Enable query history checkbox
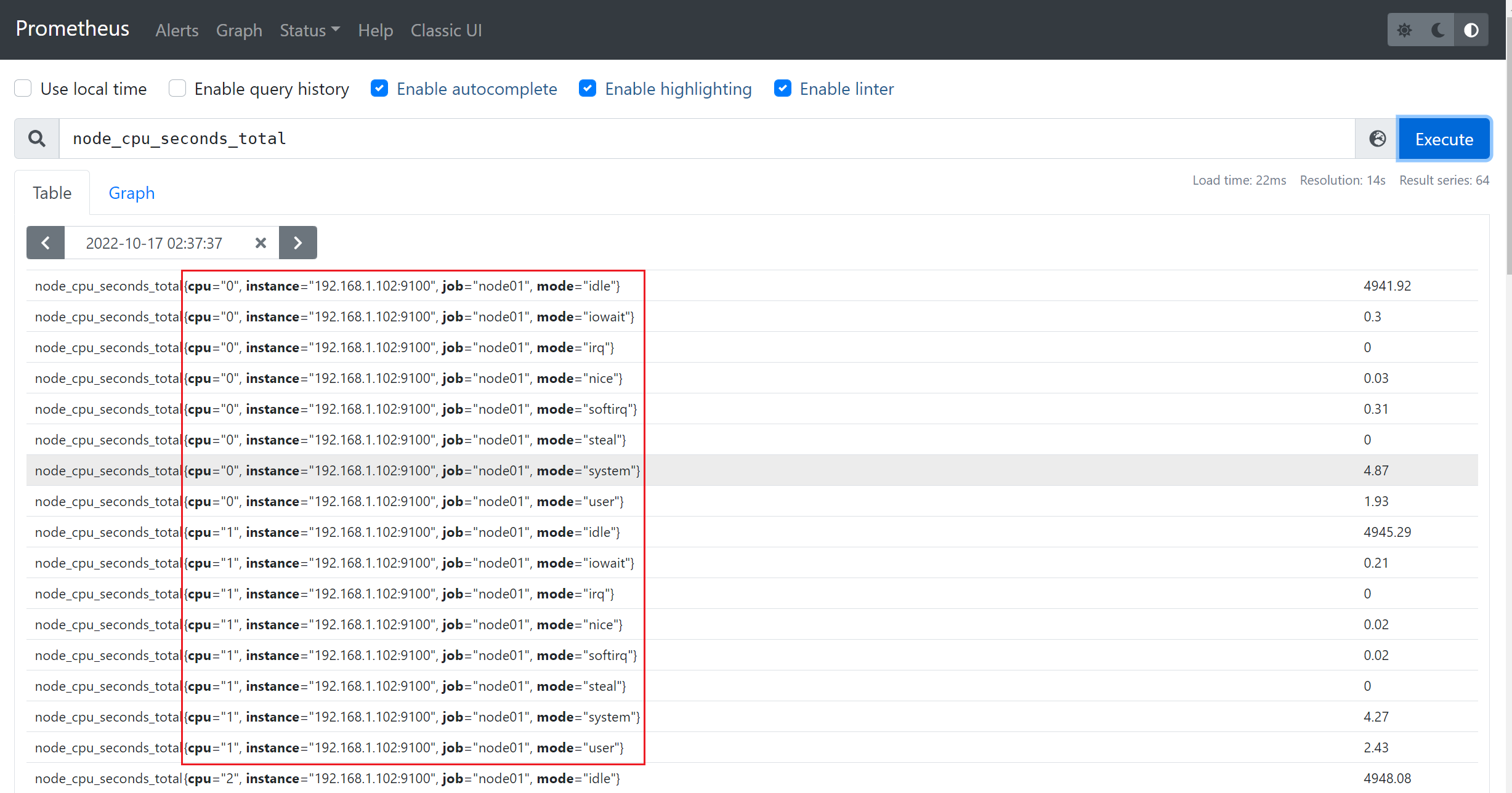The width and height of the screenshot is (1512, 793). click(x=177, y=88)
